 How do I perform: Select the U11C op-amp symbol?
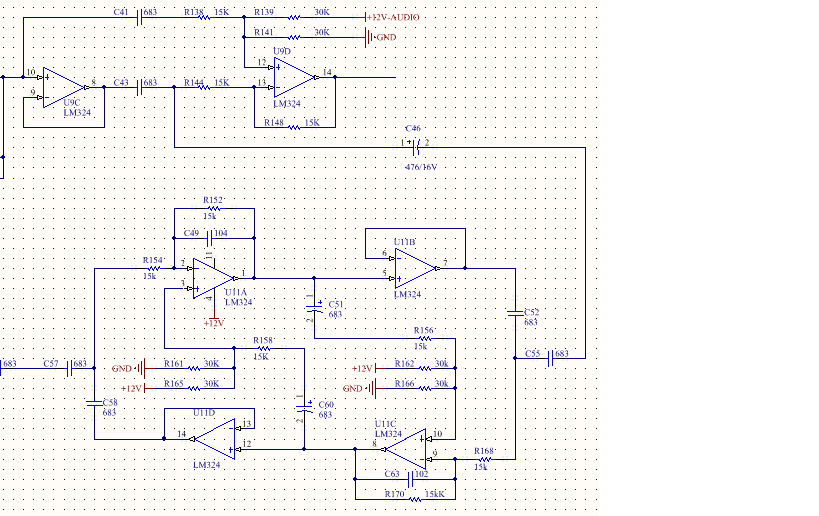[x=406, y=449]
